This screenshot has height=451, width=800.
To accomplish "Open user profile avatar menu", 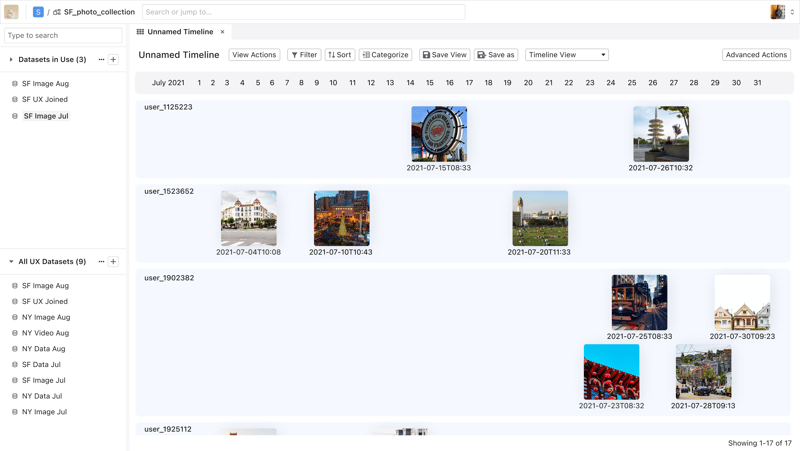I will point(777,12).
